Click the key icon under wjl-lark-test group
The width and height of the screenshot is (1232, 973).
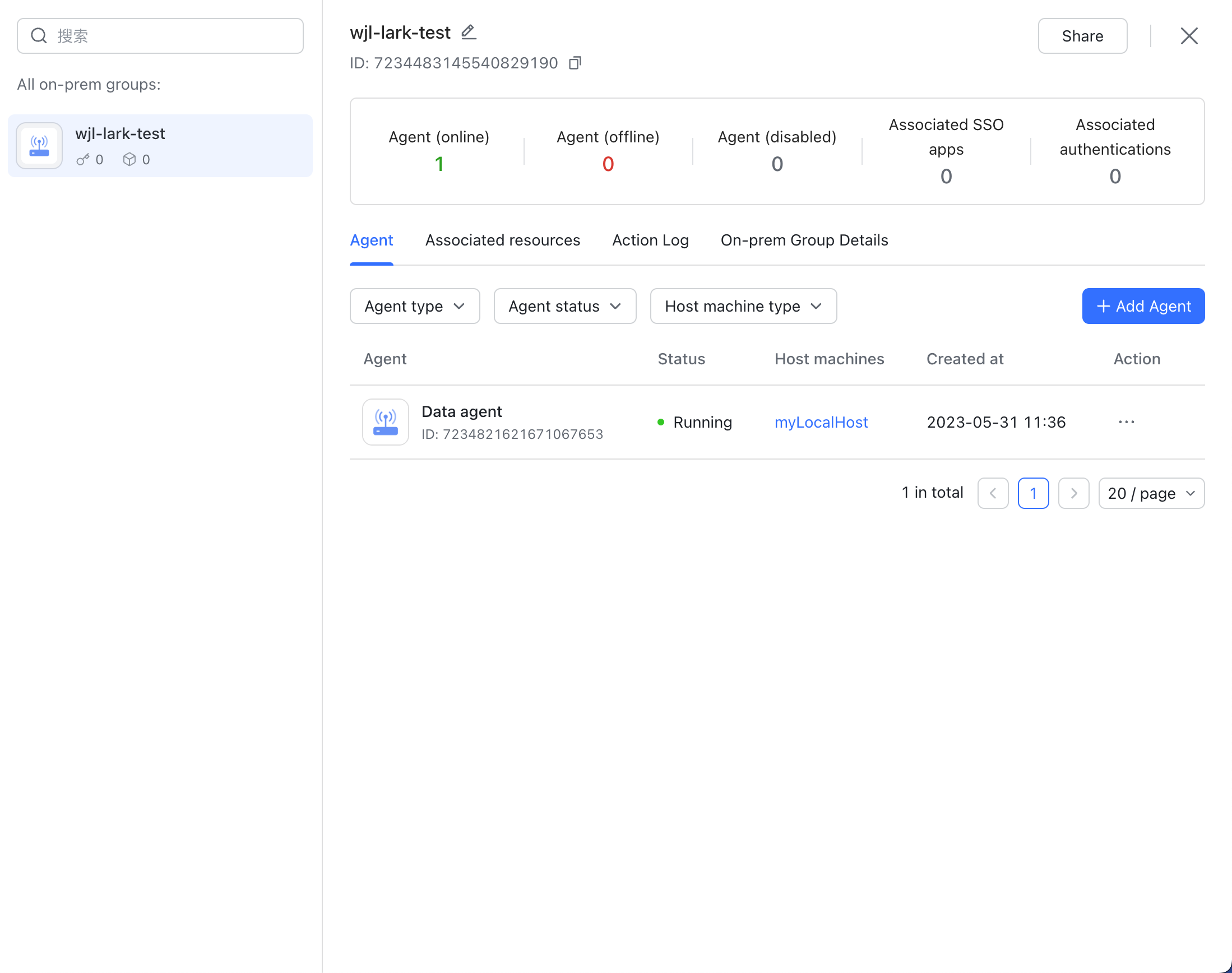tap(83, 160)
